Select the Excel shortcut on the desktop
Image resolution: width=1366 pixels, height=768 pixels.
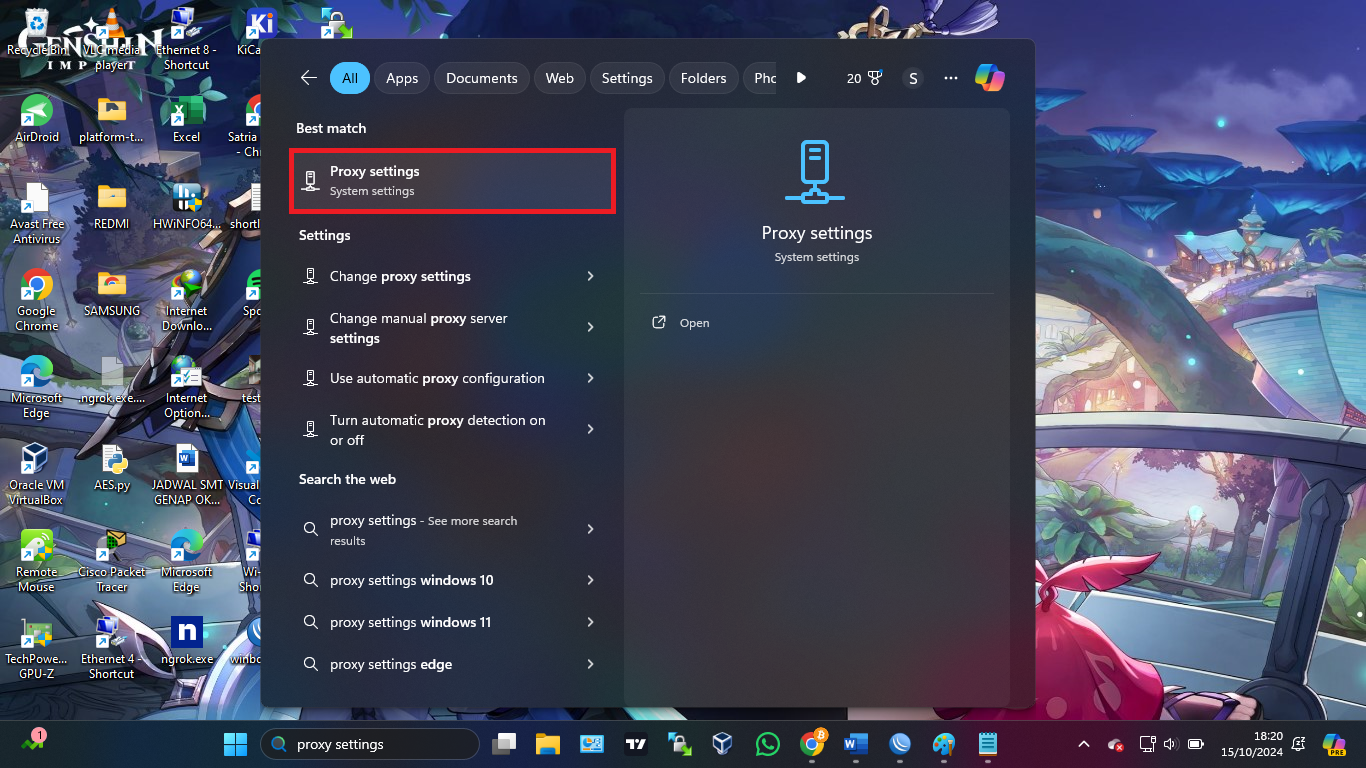tap(186, 120)
